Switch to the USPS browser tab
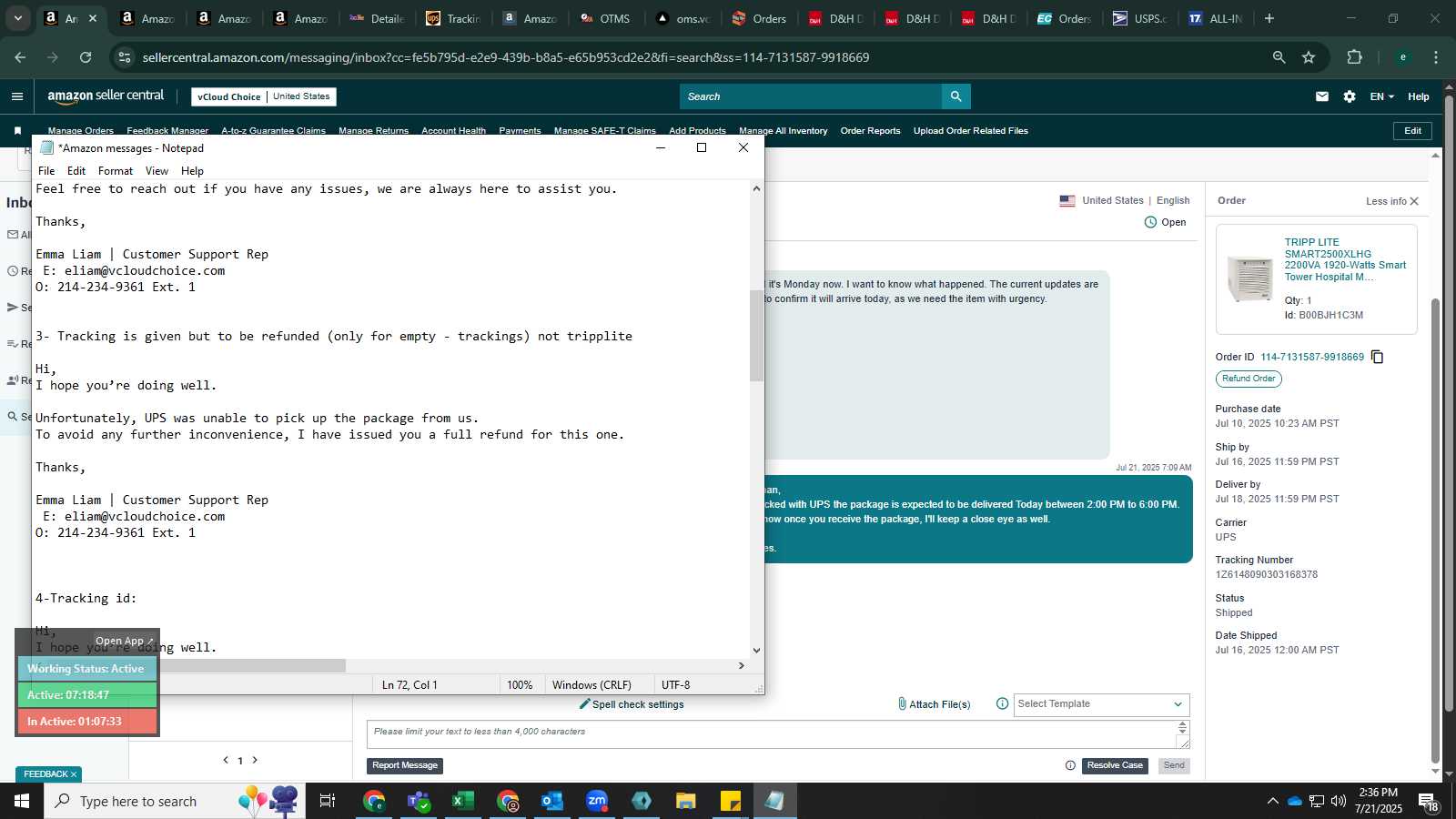 click(x=1141, y=18)
